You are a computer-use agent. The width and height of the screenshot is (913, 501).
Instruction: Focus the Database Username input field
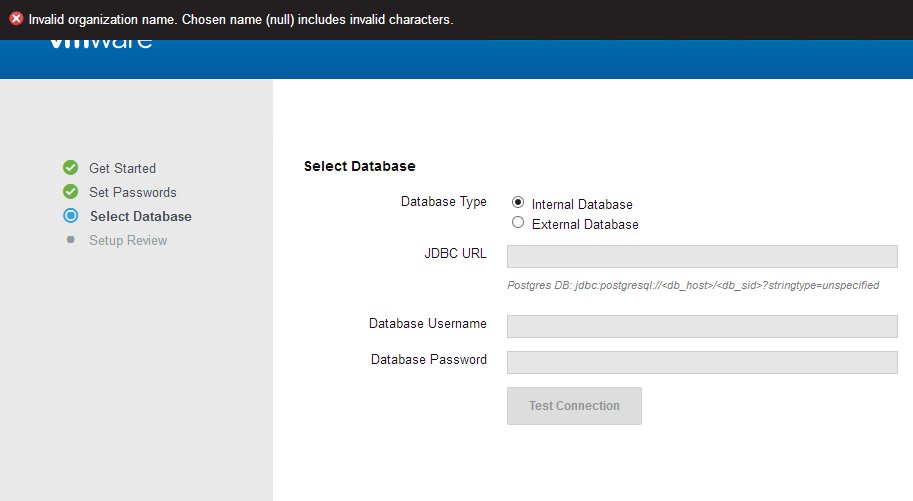pos(702,327)
